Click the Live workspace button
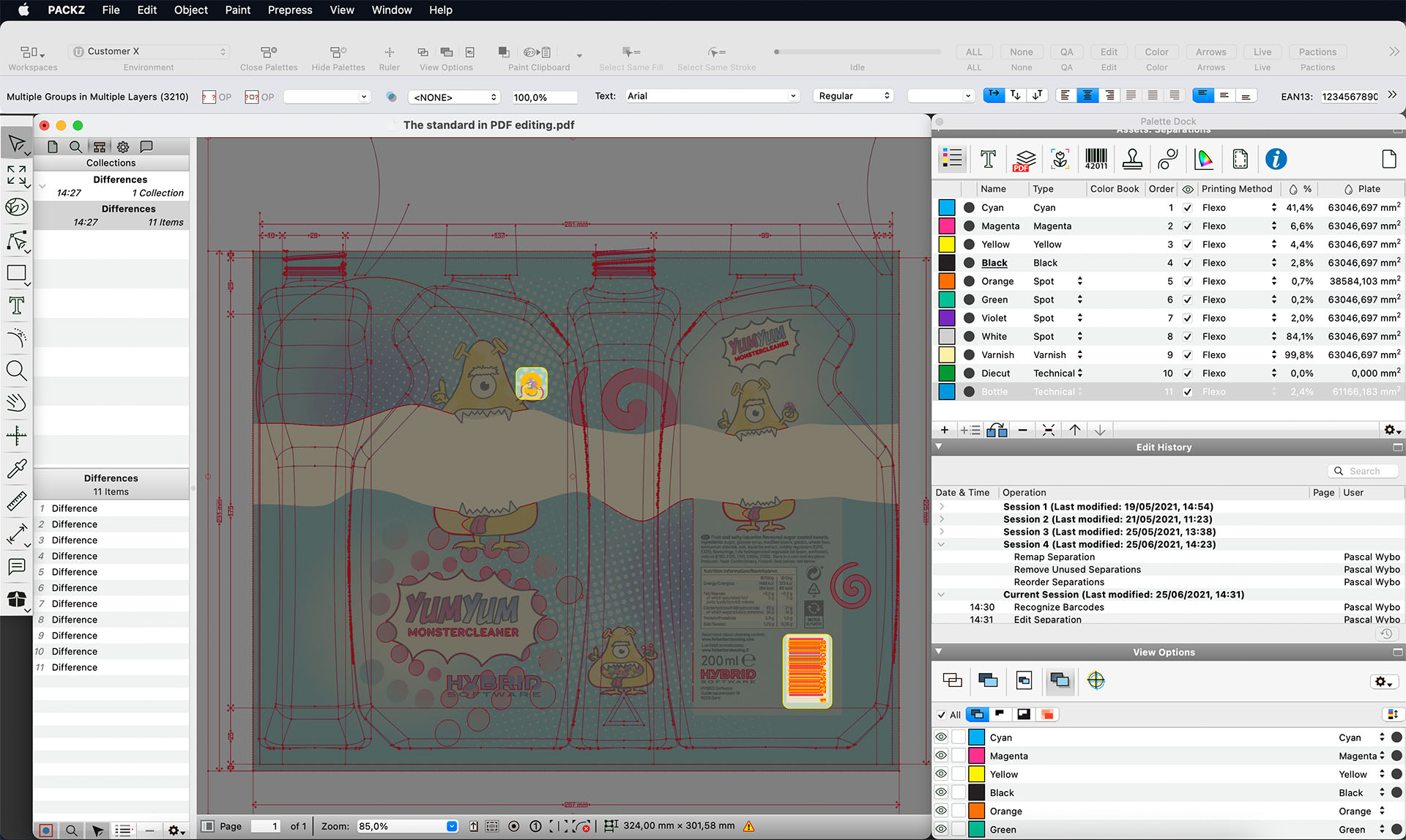Viewport: 1406px width, 840px height. point(1262,52)
